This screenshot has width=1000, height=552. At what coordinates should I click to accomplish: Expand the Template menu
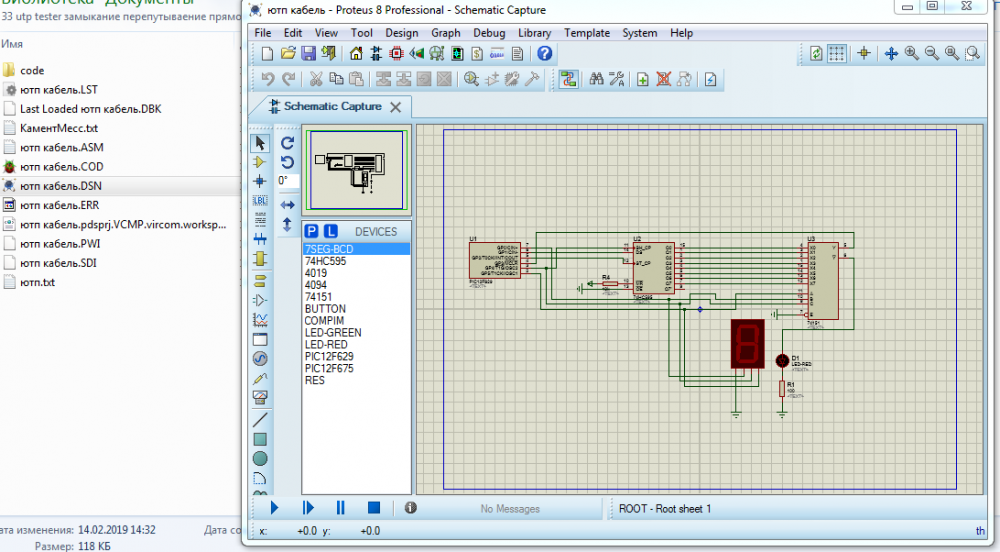(587, 33)
